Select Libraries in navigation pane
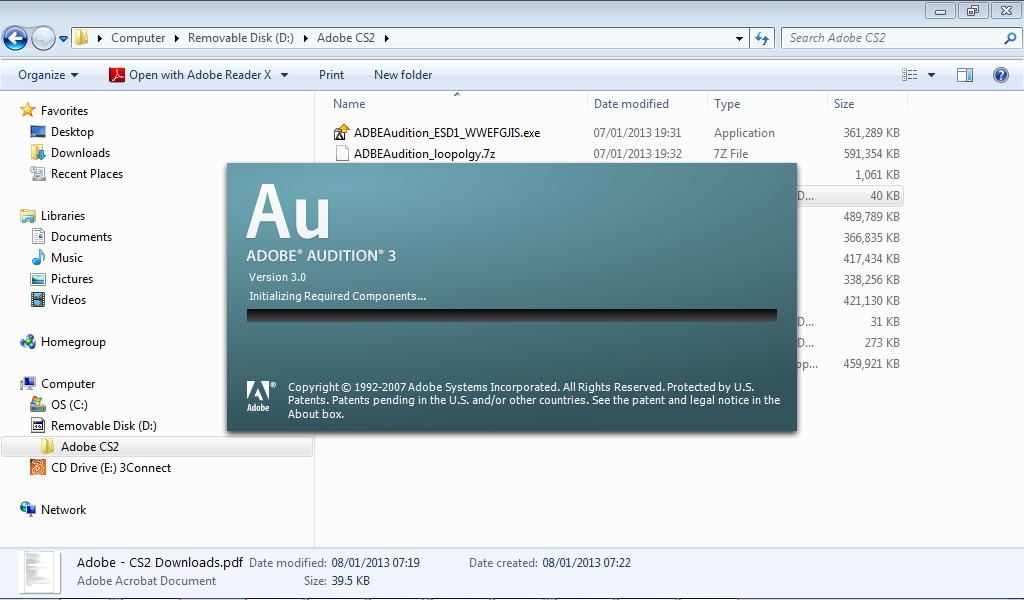The height and width of the screenshot is (600, 1024). pos(63,215)
